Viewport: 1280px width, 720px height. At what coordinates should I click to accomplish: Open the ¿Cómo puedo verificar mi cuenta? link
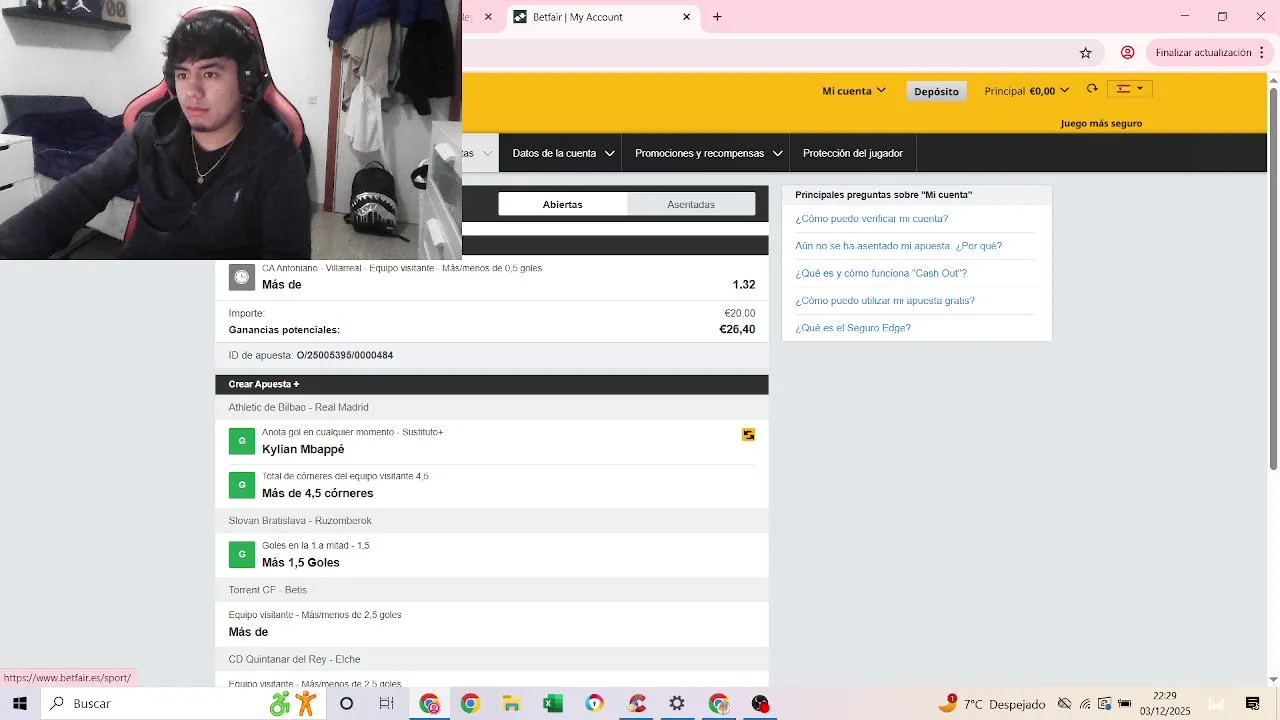(872, 219)
